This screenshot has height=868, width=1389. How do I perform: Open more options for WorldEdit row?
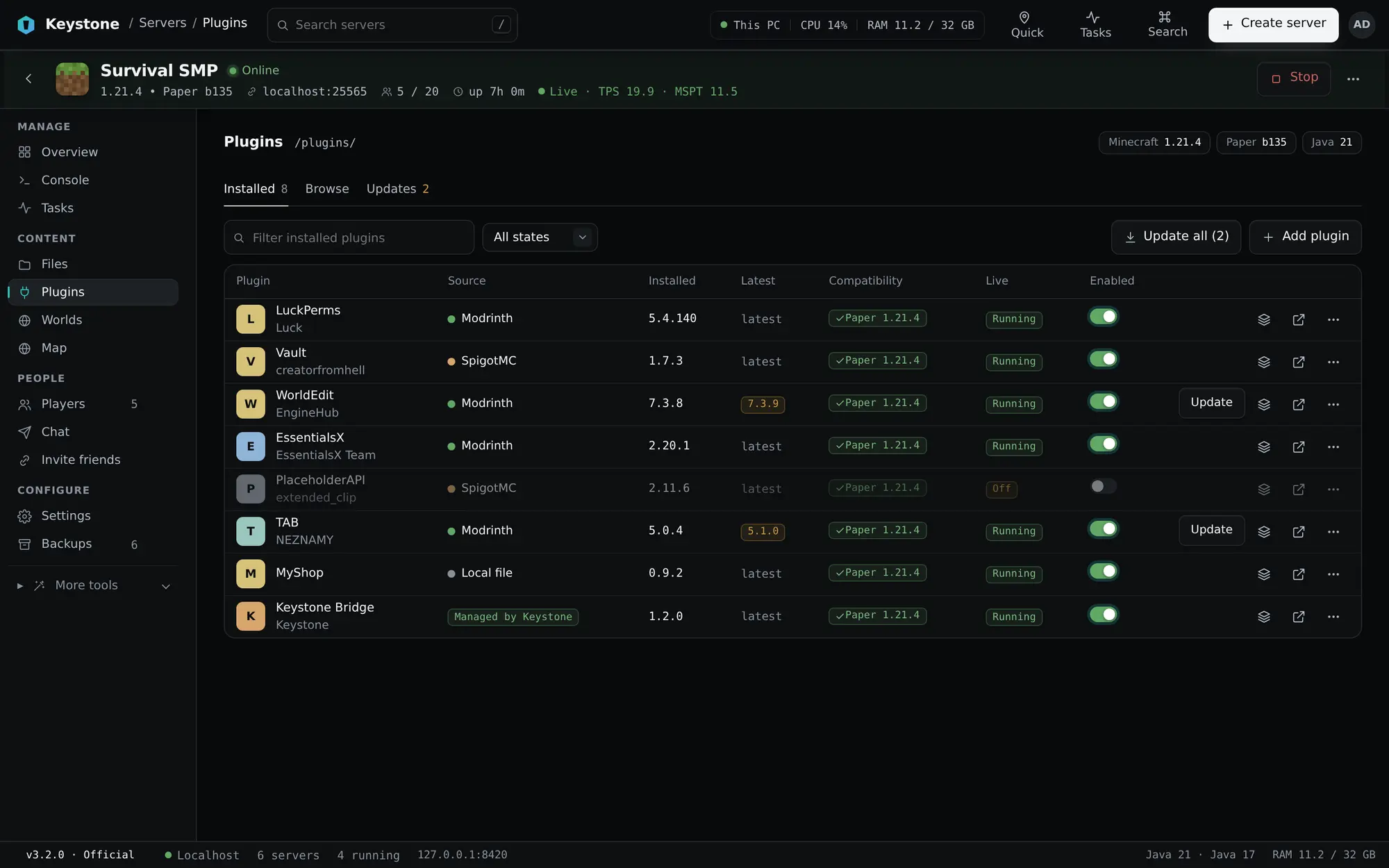pyautogui.click(x=1333, y=404)
